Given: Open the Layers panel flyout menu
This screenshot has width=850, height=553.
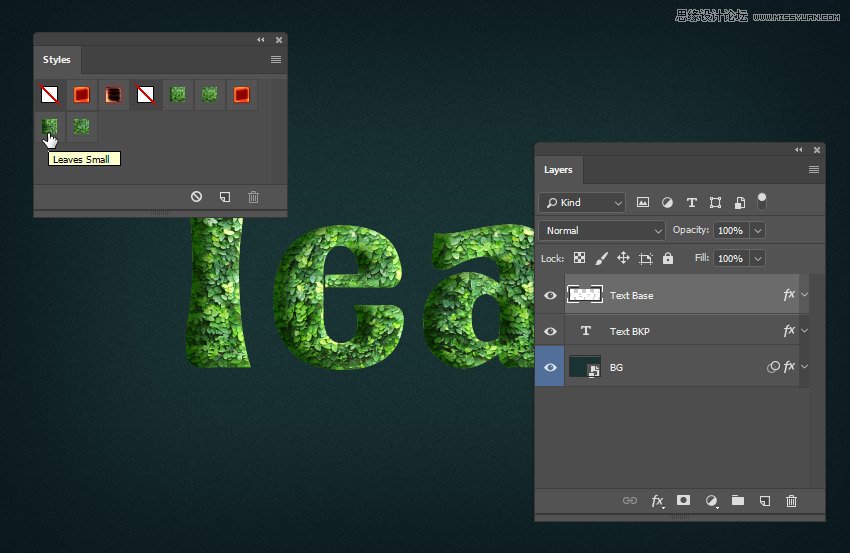Looking at the screenshot, I should (813, 170).
